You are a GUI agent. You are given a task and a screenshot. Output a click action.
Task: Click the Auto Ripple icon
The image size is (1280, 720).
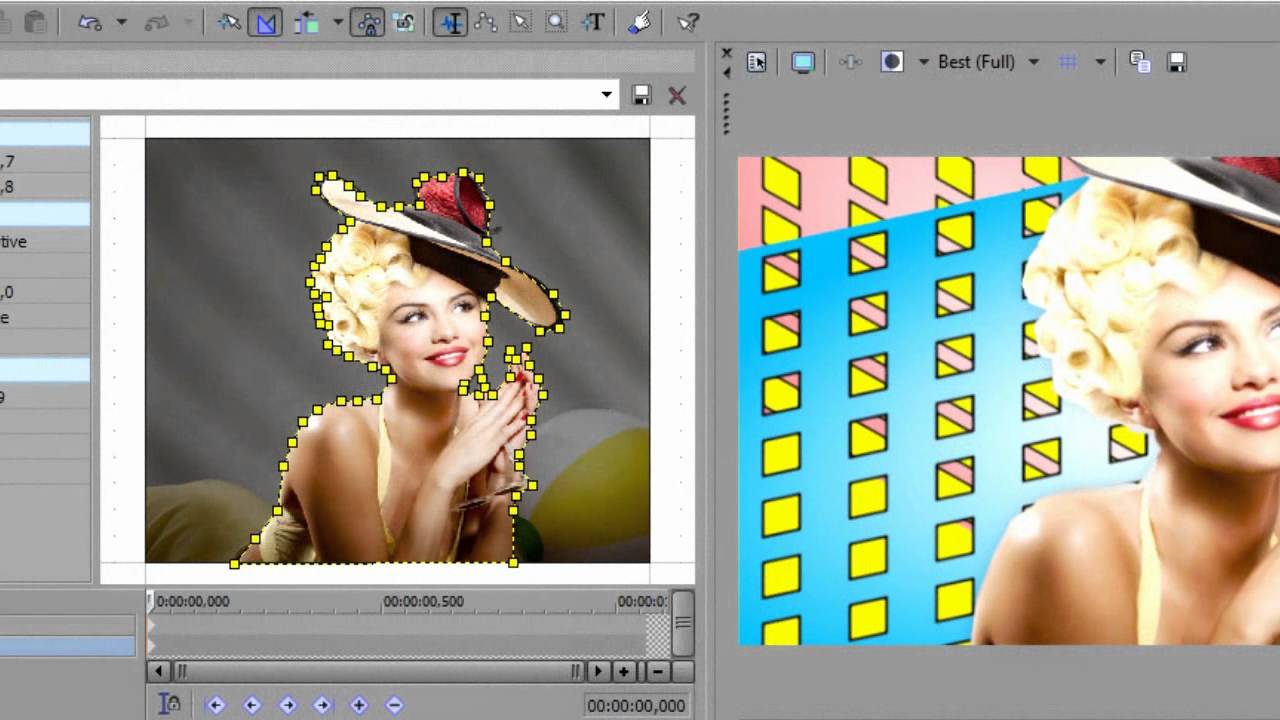coord(307,22)
